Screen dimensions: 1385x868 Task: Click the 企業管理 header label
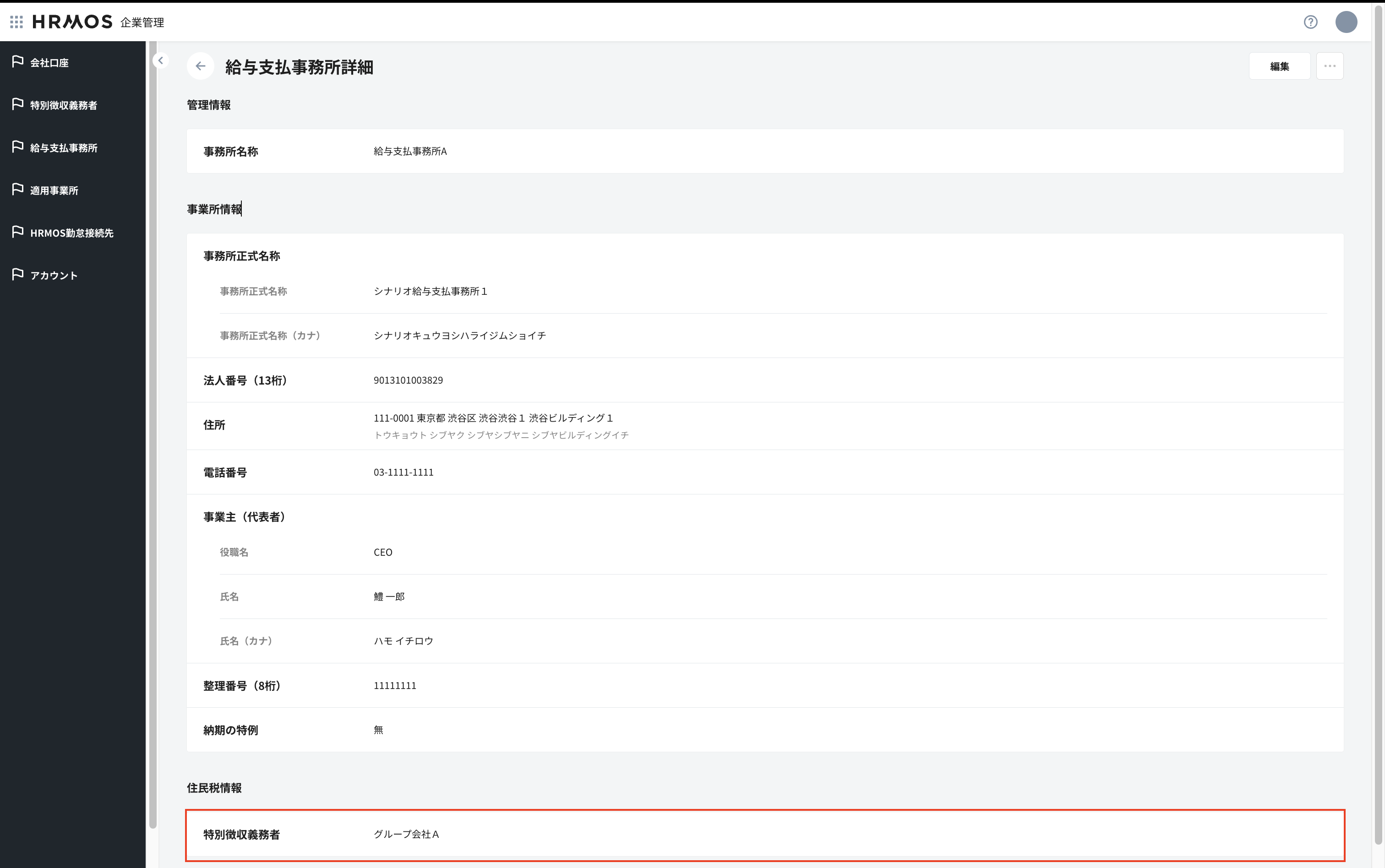(142, 22)
